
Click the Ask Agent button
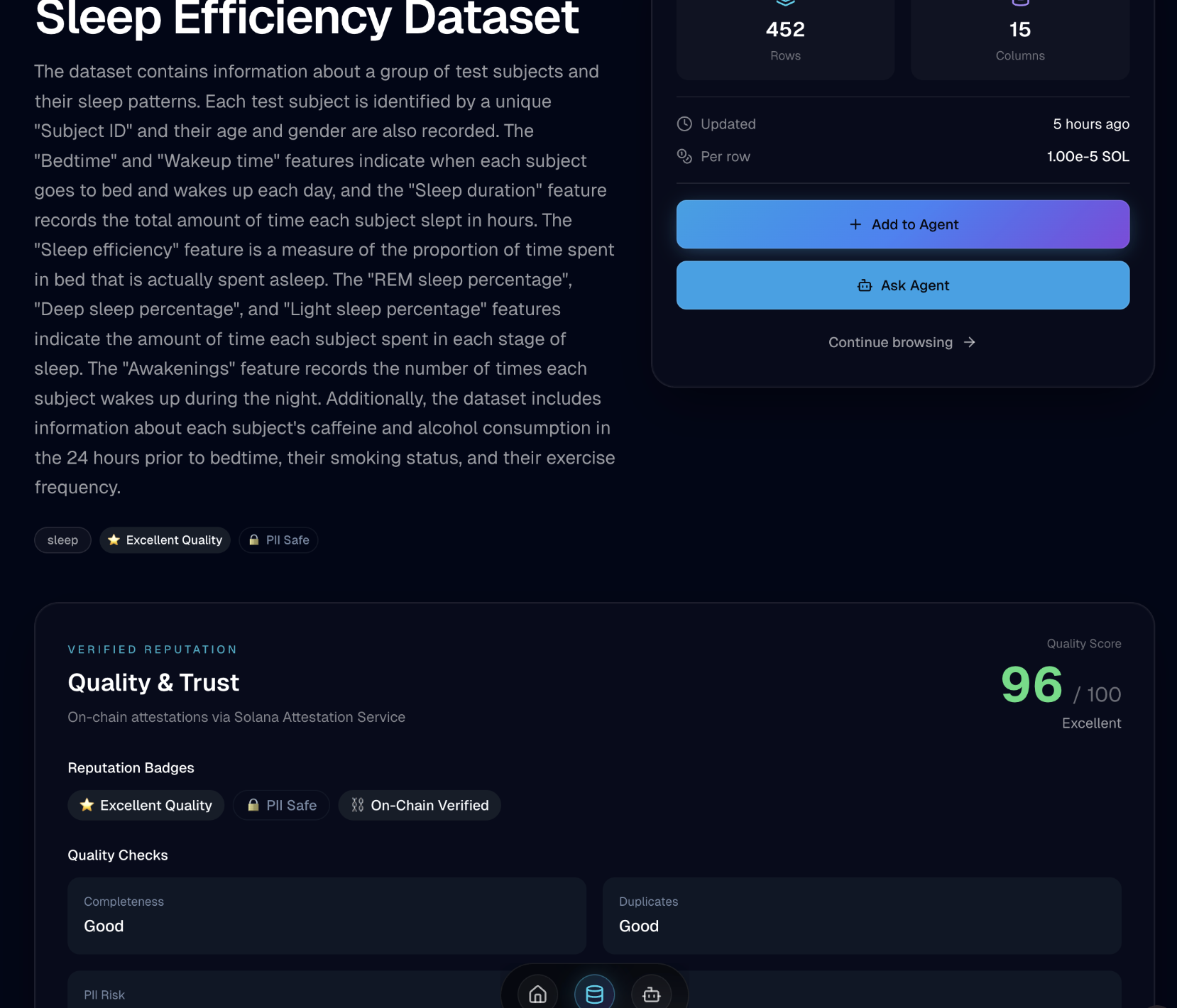point(903,285)
